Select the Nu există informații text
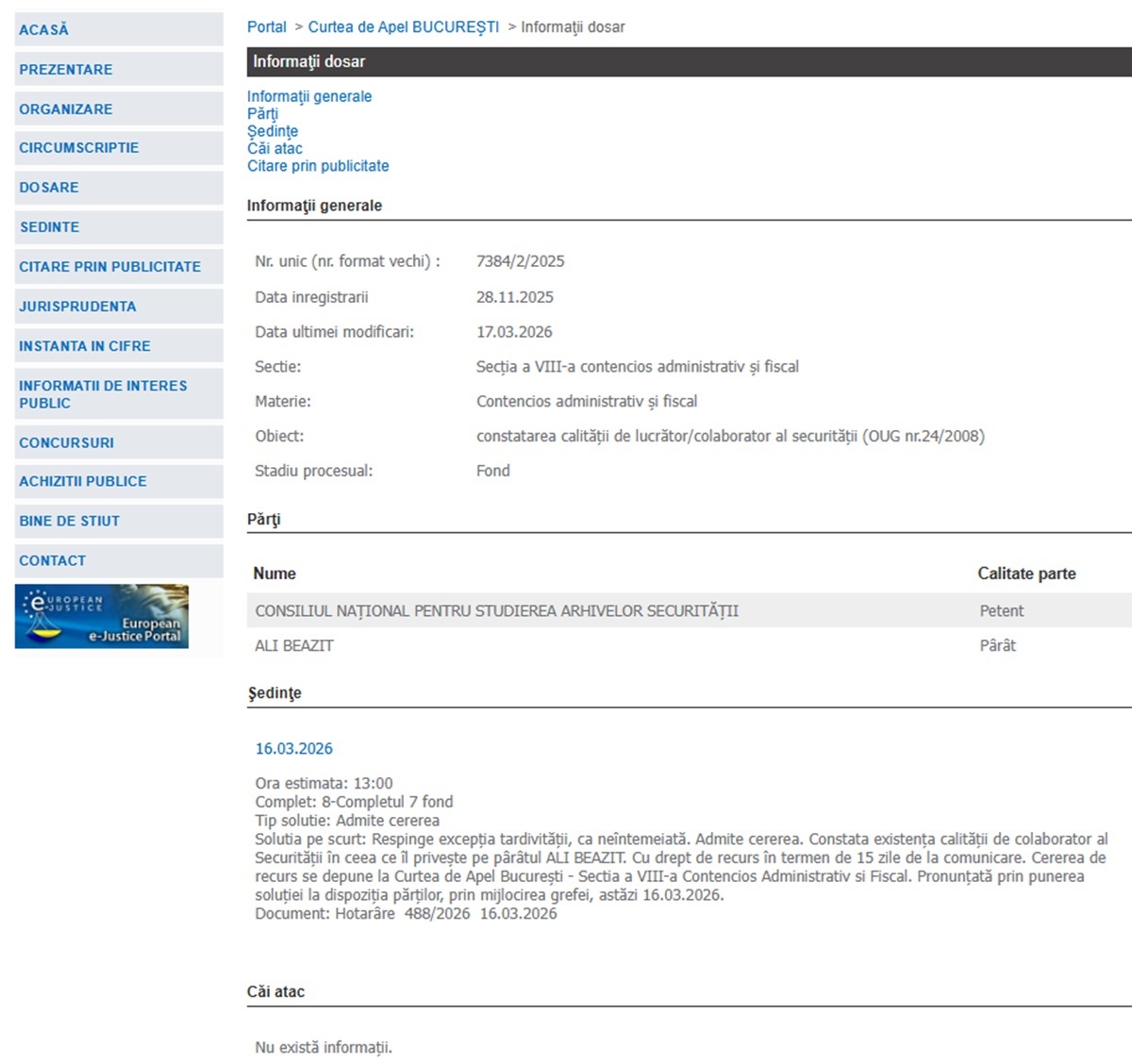Image resolution: width=1132 pixels, height=1064 pixels. click(324, 1047)
